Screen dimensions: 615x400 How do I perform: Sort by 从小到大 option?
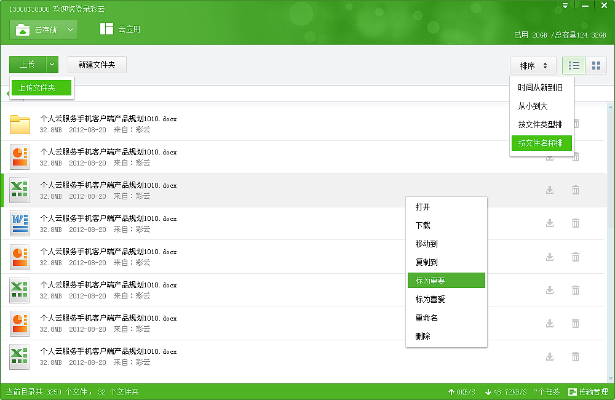tap(532, 106)
